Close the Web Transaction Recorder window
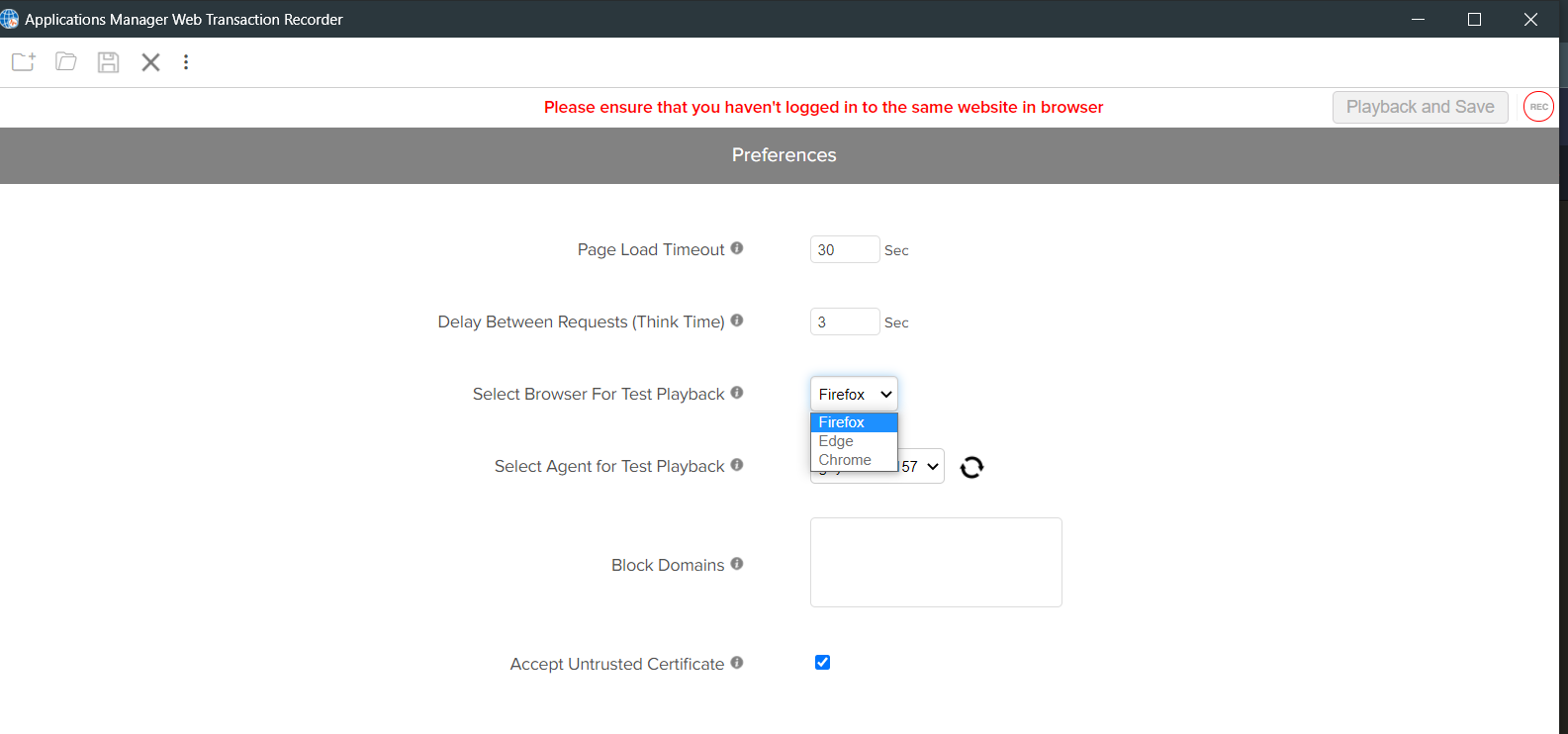The image size is (1568, 734). (1530, 19)
